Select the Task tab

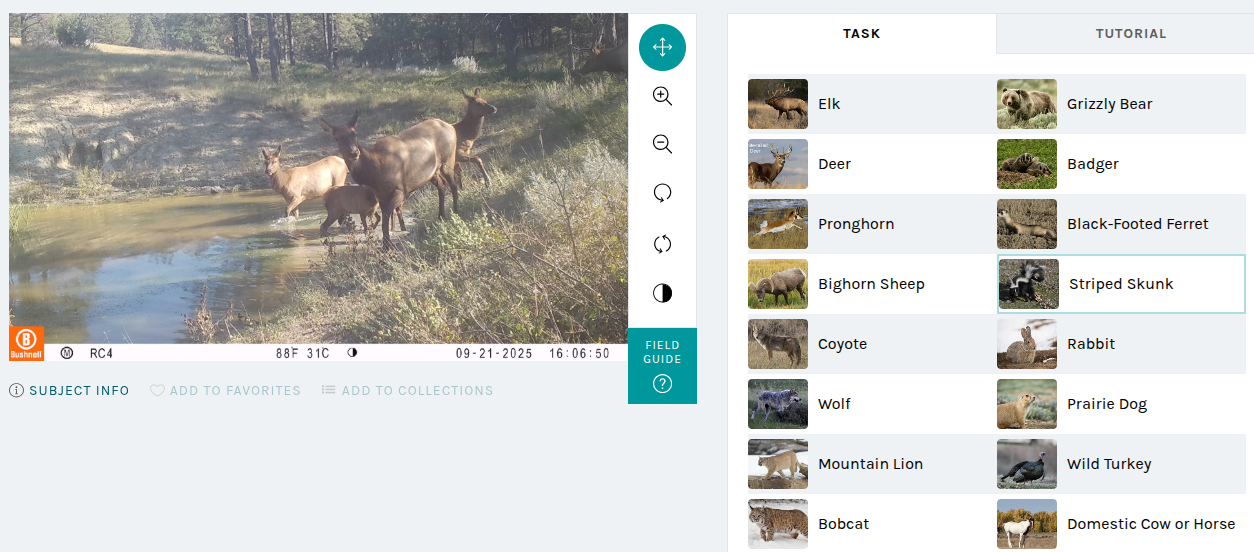pyautogui.click(x=861, y=33)
